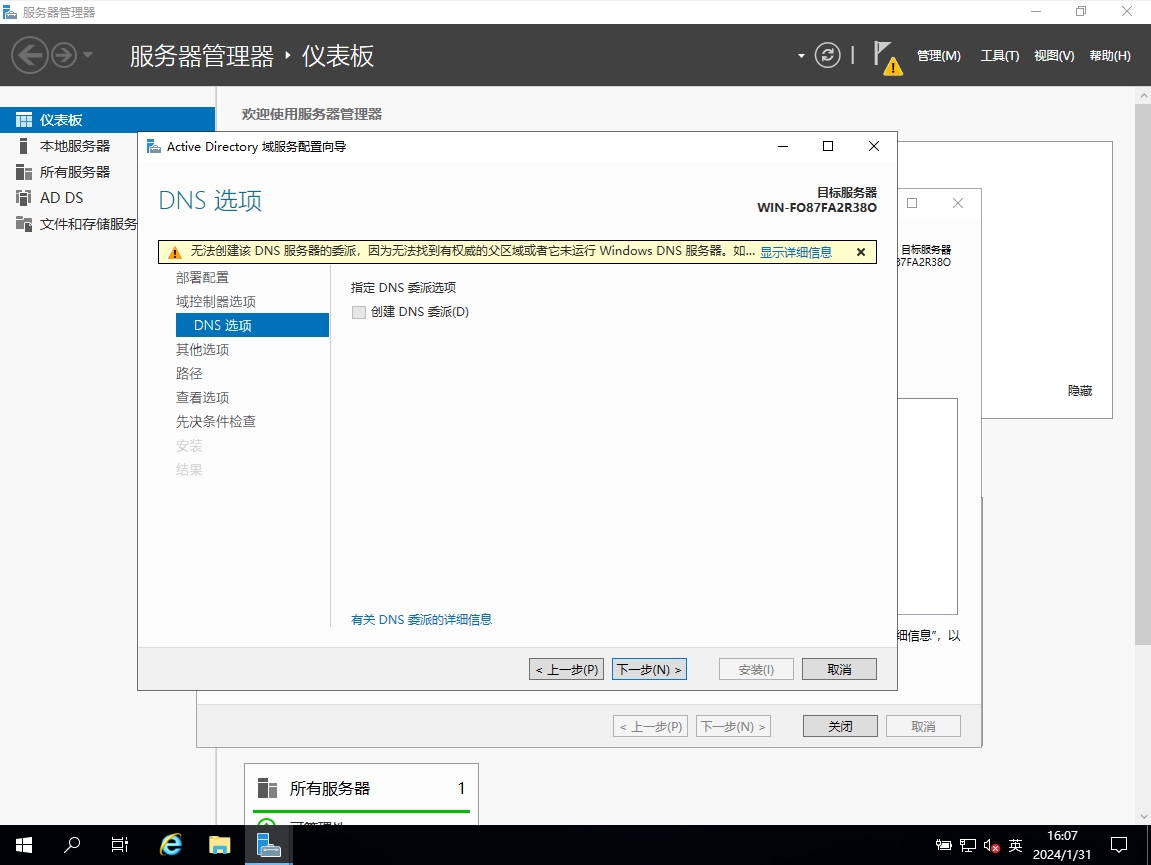Screen dimensions: 1151x865
Task: Click the back navigation arrow icon
Action: click(29, 55)
